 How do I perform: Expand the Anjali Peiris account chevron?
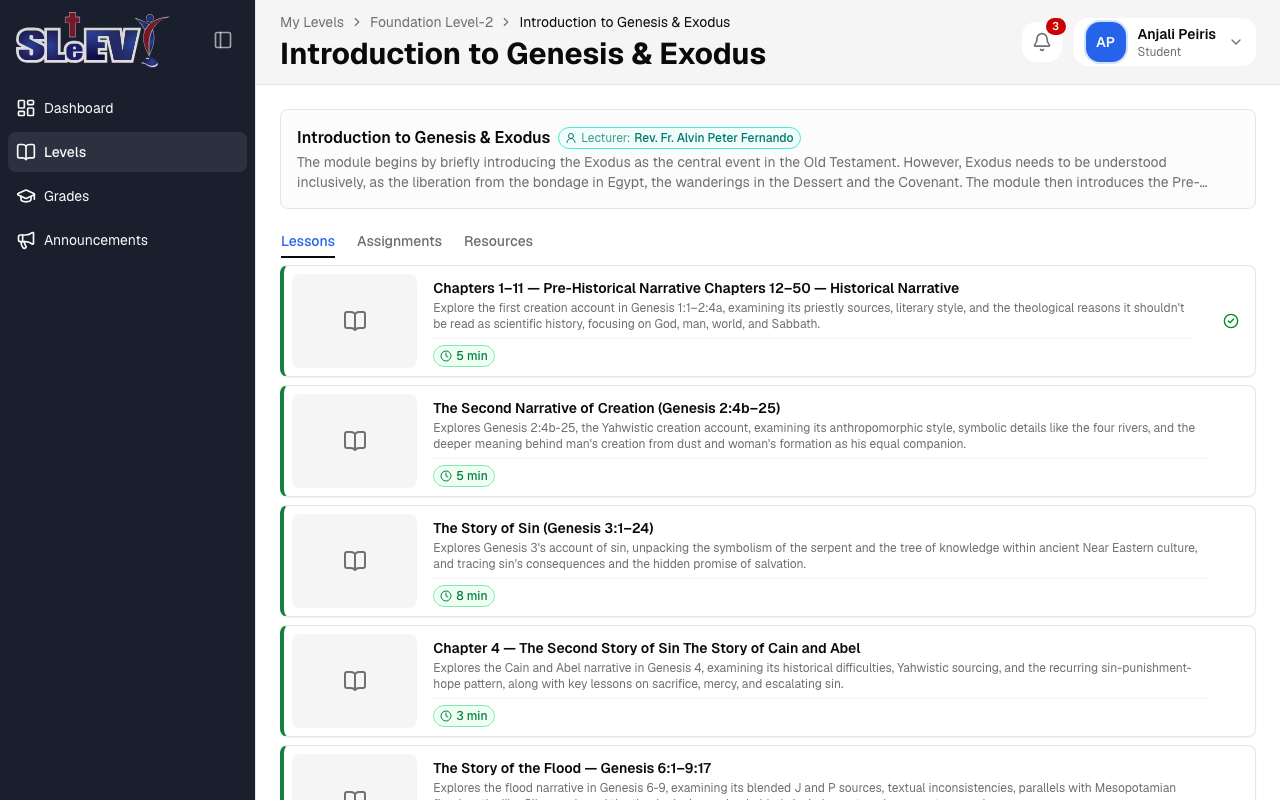(x=1236, y=42)
